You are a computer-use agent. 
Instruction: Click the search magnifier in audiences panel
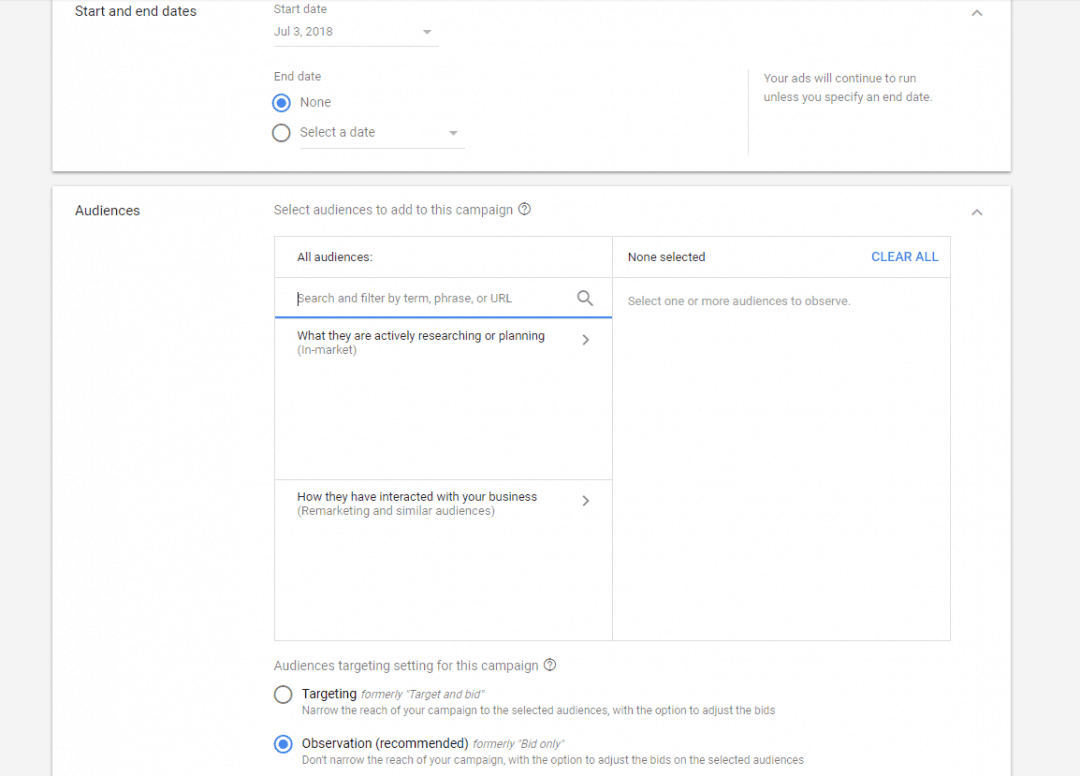[x=585, y=298]
